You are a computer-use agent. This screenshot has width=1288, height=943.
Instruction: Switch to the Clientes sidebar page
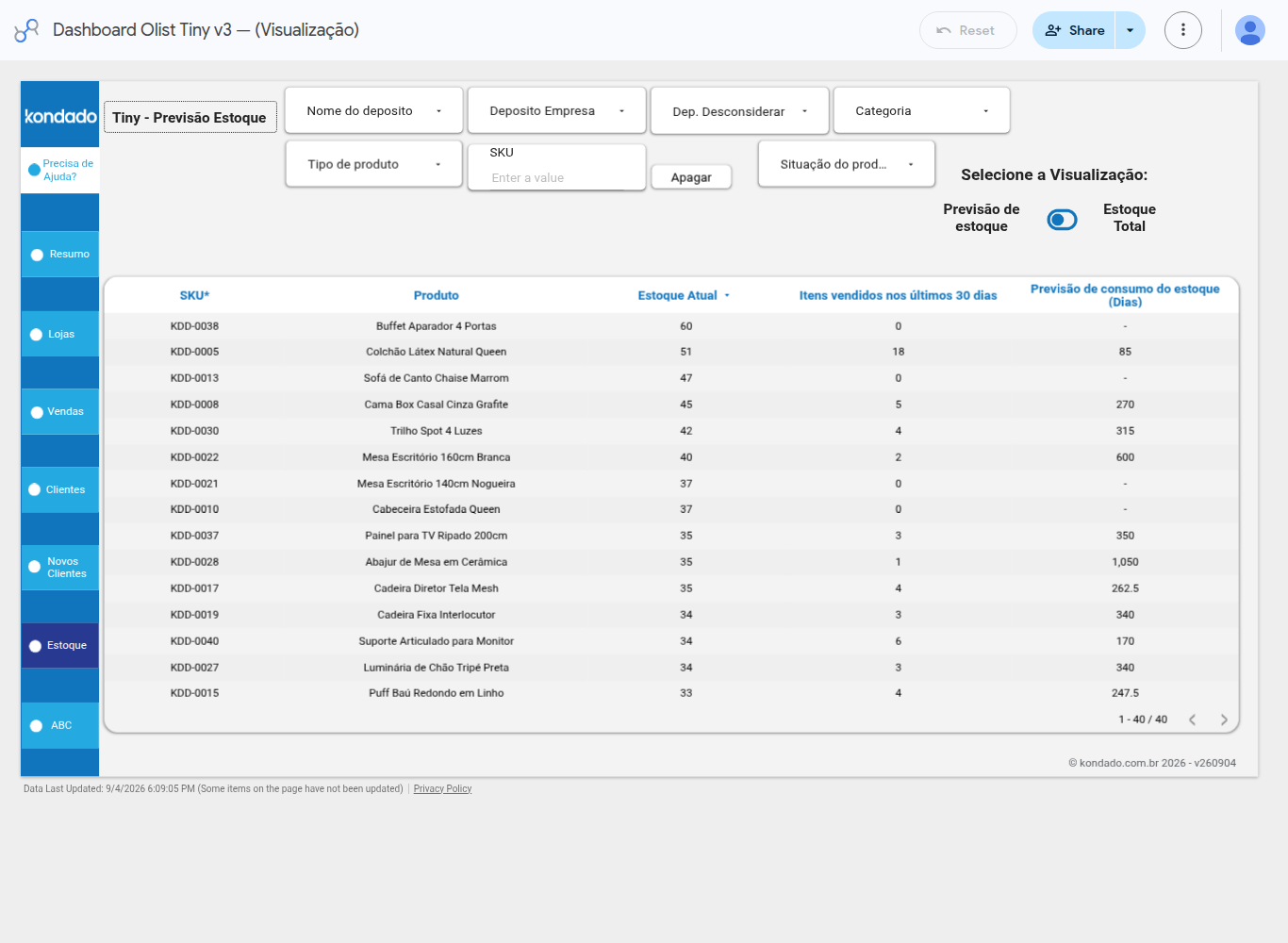(60, 490)
